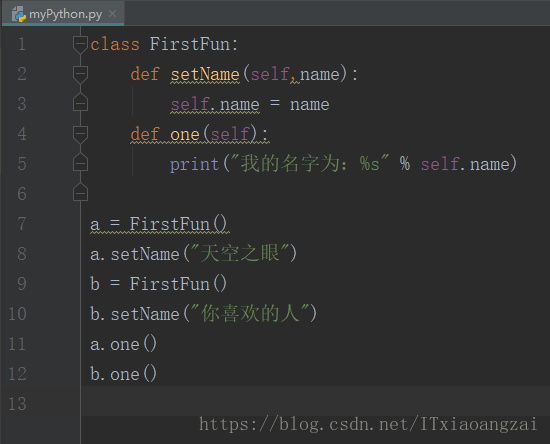Click the Python file icon on myPython.py tab
The height and width of the screenshot is (444, 550).
point(19,14)
